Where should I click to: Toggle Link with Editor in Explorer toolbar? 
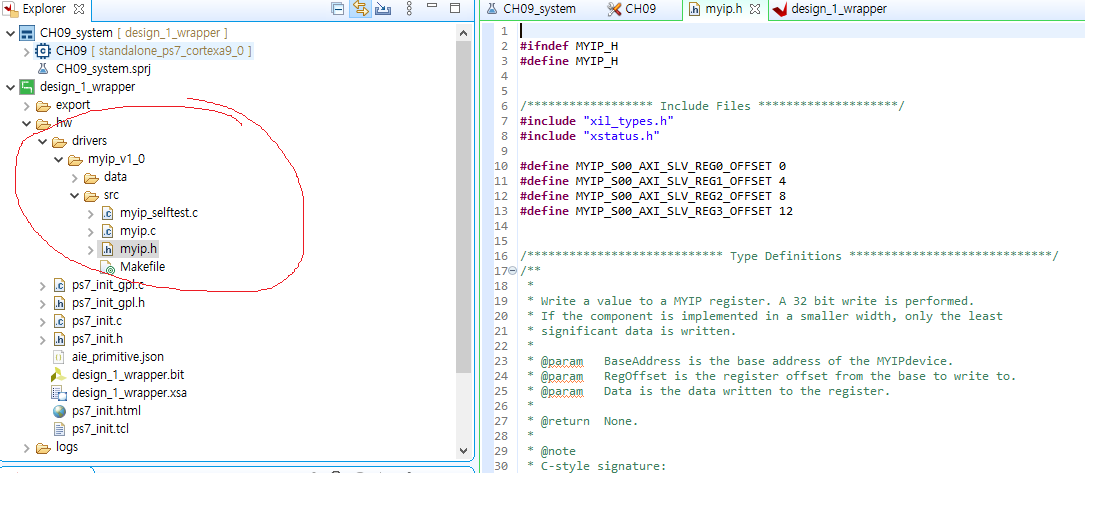[x=360, y=9]
